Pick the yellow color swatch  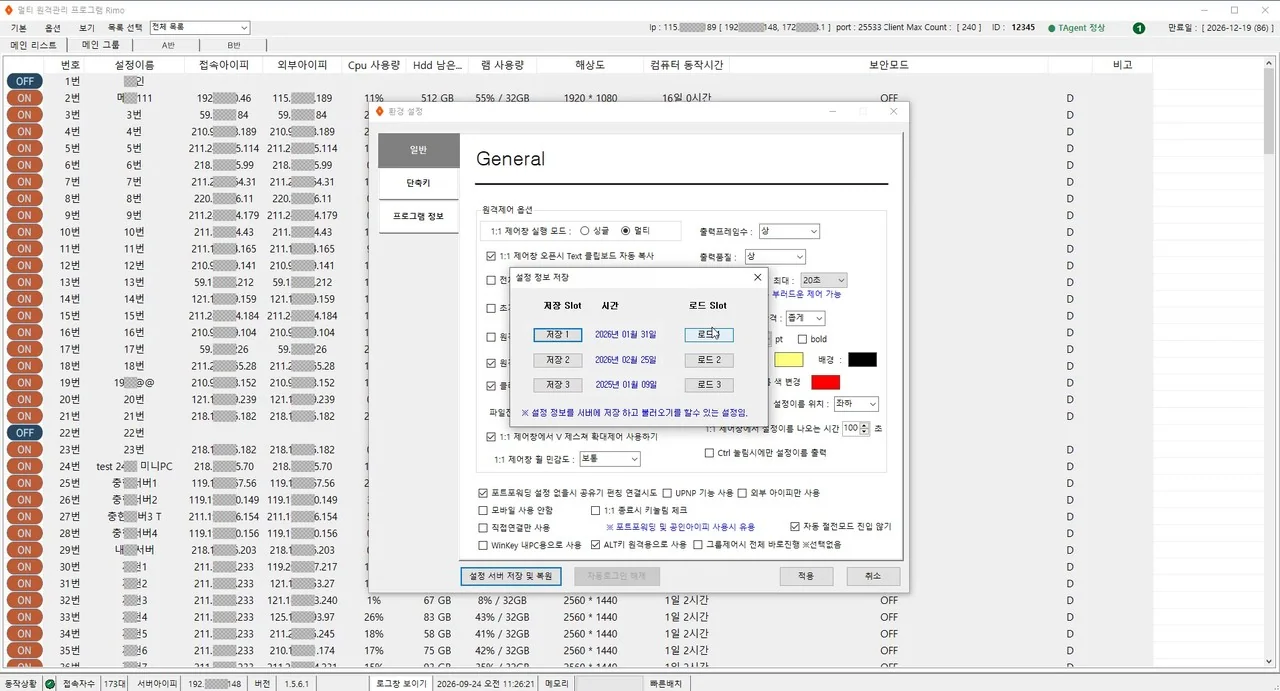point(790,359)
